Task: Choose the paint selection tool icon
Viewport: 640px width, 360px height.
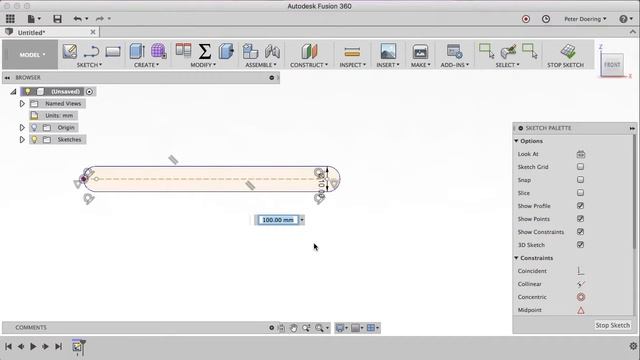Action: (508, 51)
